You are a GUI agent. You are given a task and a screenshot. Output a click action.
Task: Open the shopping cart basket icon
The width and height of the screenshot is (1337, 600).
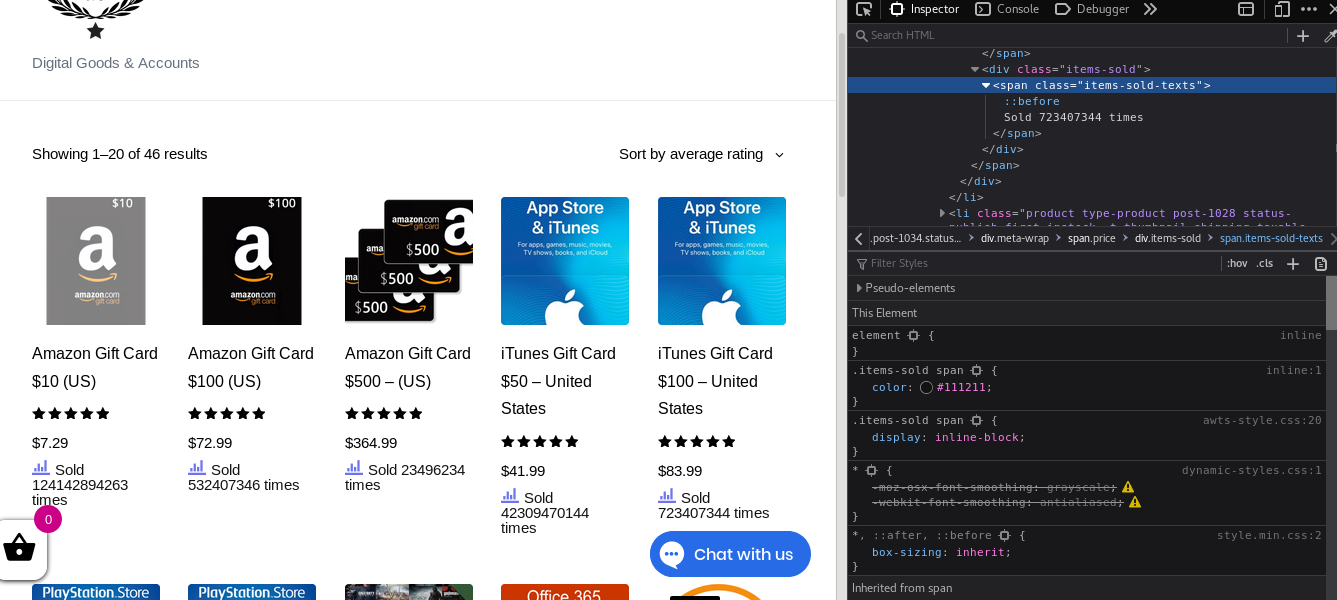pyautogui.click(x=19, y=548)
